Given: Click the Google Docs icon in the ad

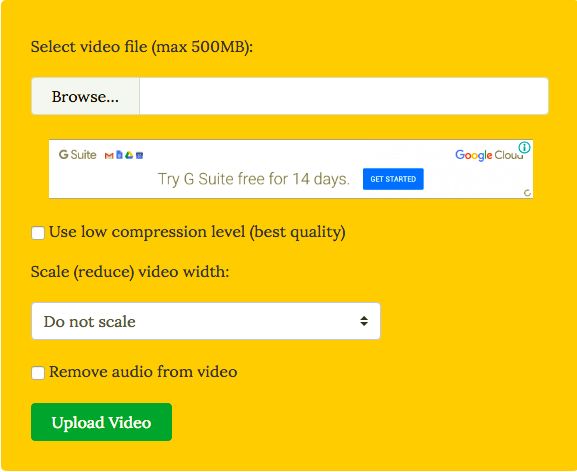Looking at the screenshot, I should (x=119, y=155).
